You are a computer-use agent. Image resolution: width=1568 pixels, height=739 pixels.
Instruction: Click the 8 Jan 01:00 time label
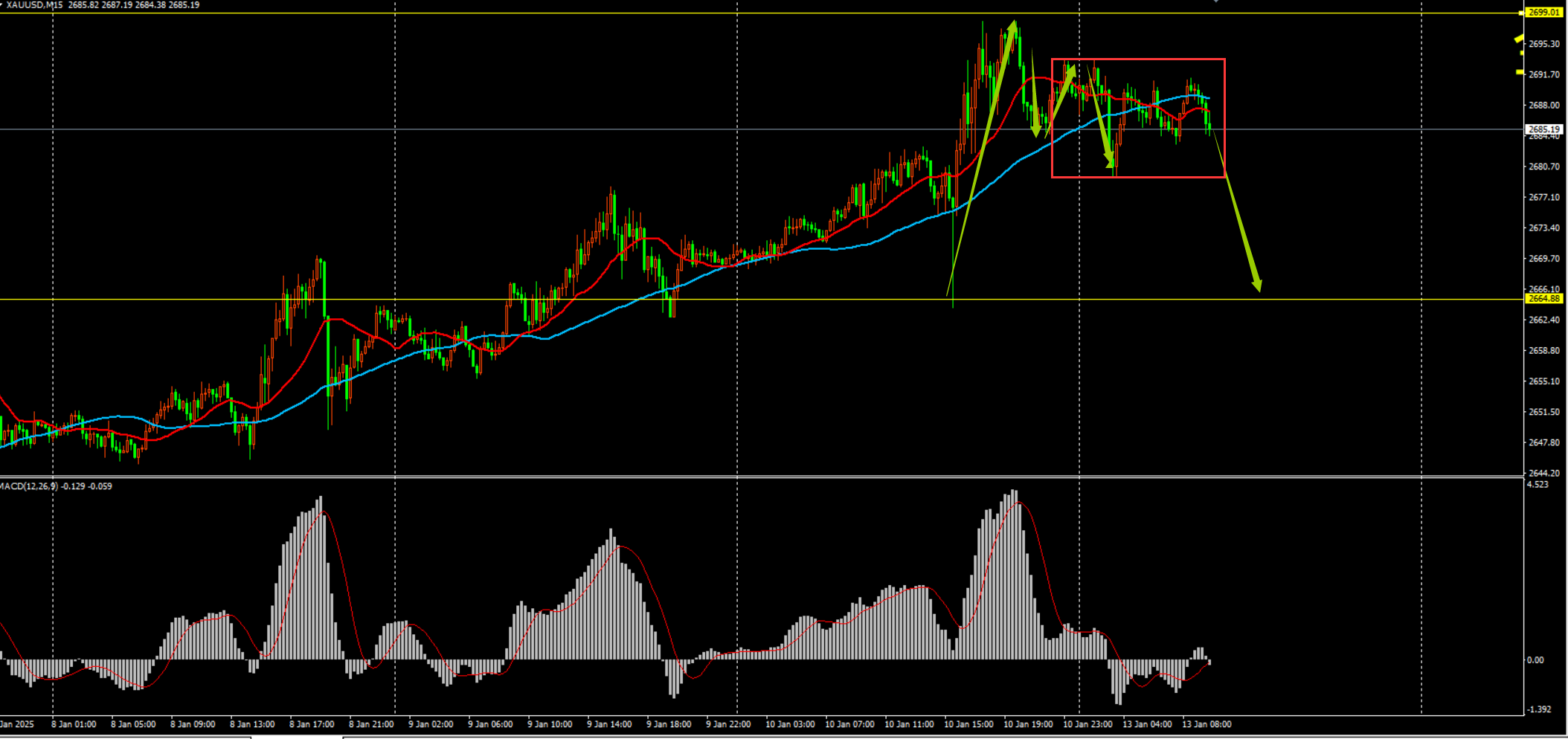click(x=74, y=724)
